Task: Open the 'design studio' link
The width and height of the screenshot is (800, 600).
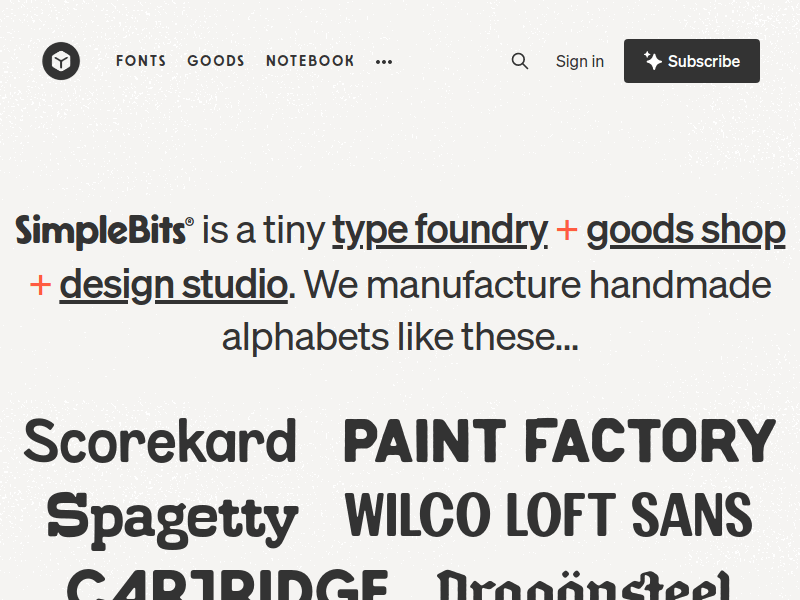Action: [174, 285]
